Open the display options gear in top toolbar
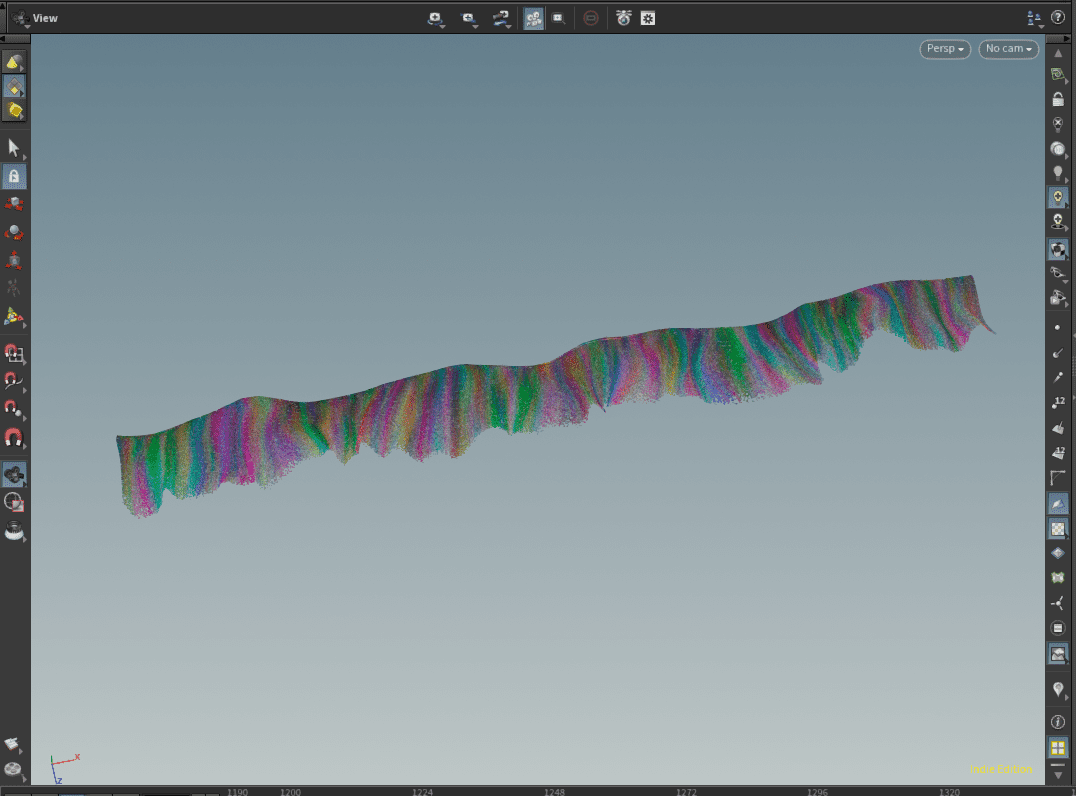 [647, 17]
